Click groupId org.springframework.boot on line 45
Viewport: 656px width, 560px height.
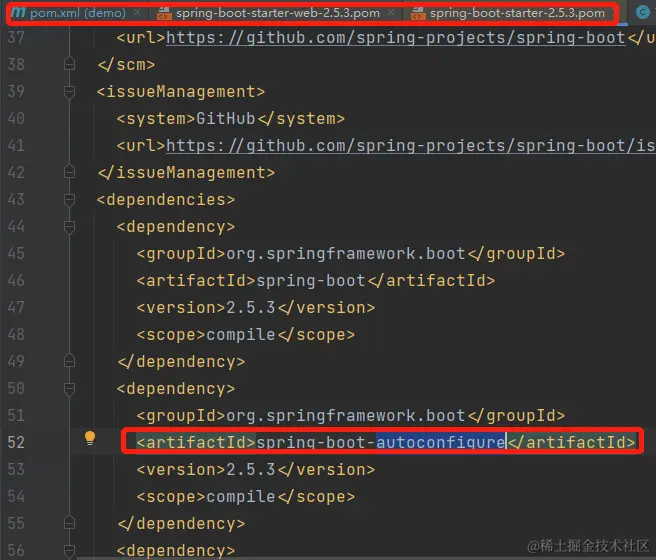pyautogui.click(x=346, y=253)
